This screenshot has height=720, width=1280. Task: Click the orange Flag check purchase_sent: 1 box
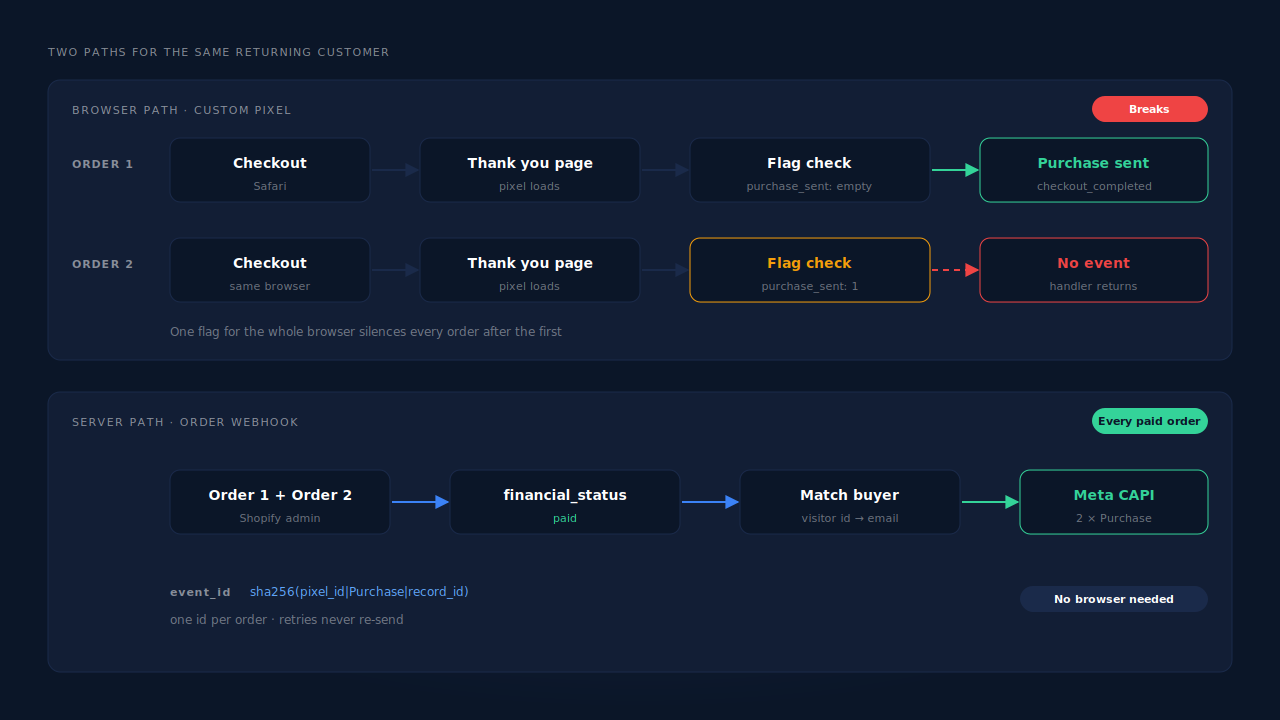(810, 270)
